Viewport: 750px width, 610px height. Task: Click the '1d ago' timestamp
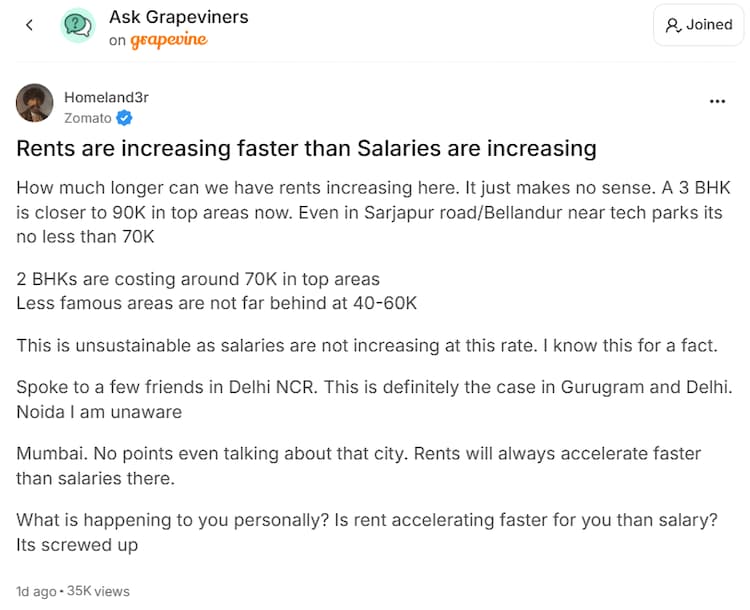point(36,591)
